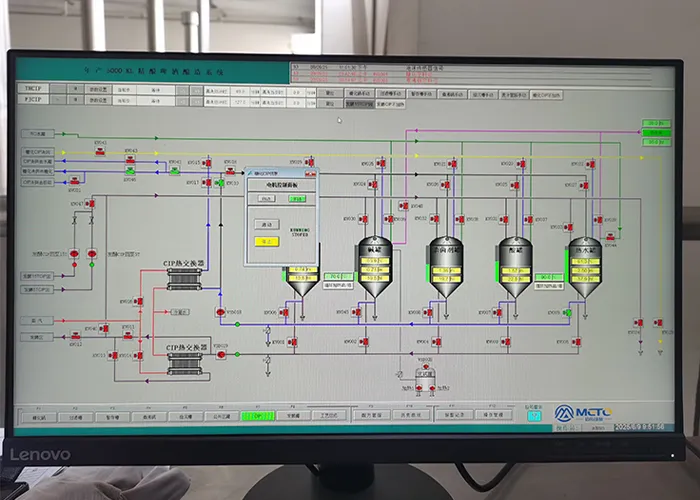Screen dimensions: 700x500
Task: Click the twin pump unit at the bottom center
Action: click(425, 380)
